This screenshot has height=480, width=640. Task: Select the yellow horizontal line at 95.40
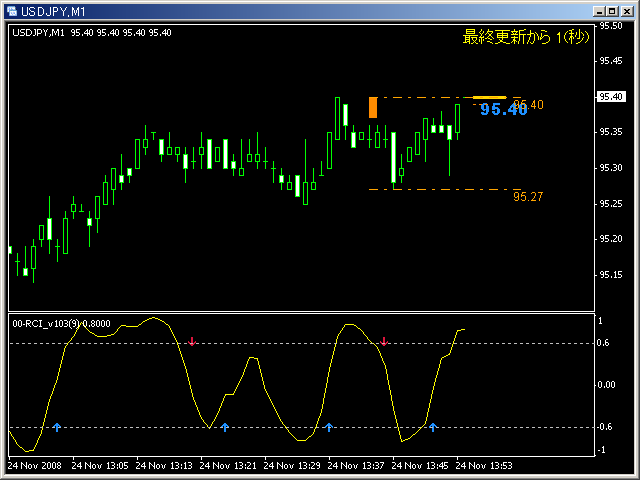[489, 98]
